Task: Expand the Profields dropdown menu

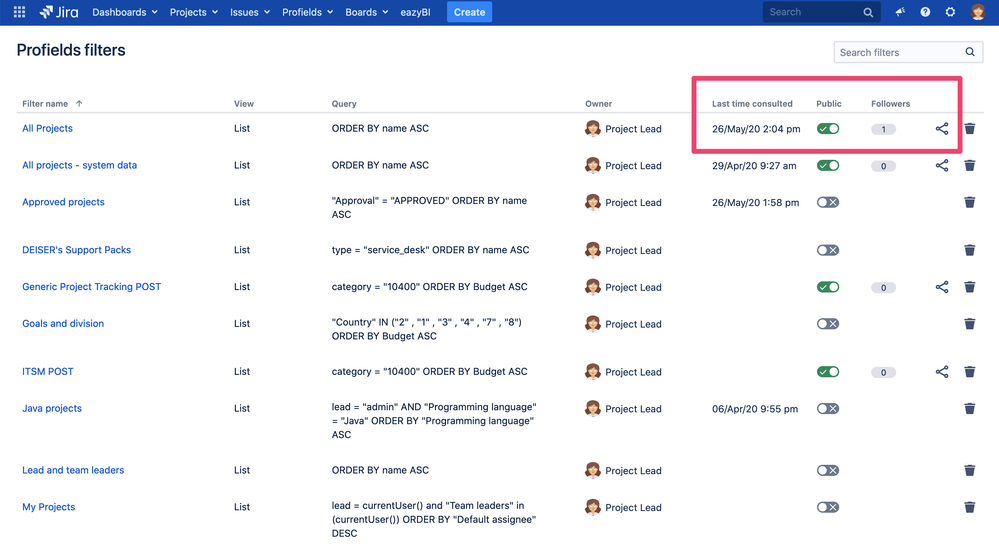Action: 308,12
